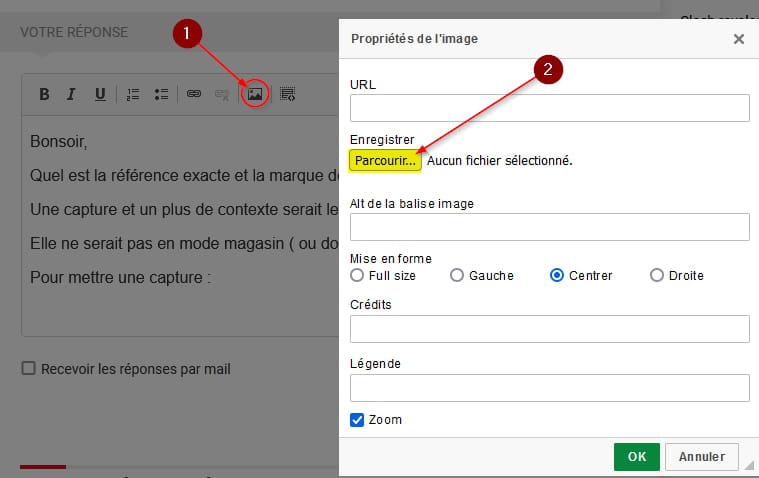Click the 'Quel est la référence exacte' line

(x=184, y=175)
